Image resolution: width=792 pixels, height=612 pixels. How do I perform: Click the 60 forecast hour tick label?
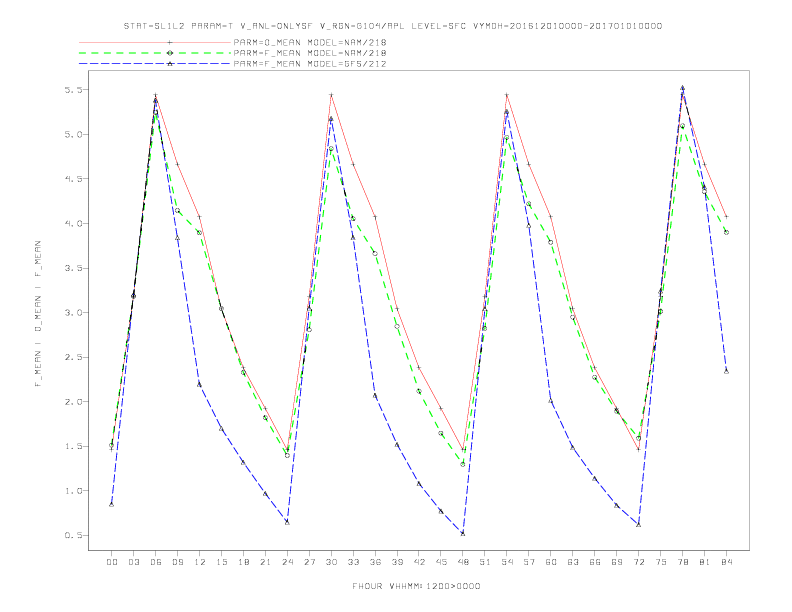pyautogui.click(x=551, y=562)
